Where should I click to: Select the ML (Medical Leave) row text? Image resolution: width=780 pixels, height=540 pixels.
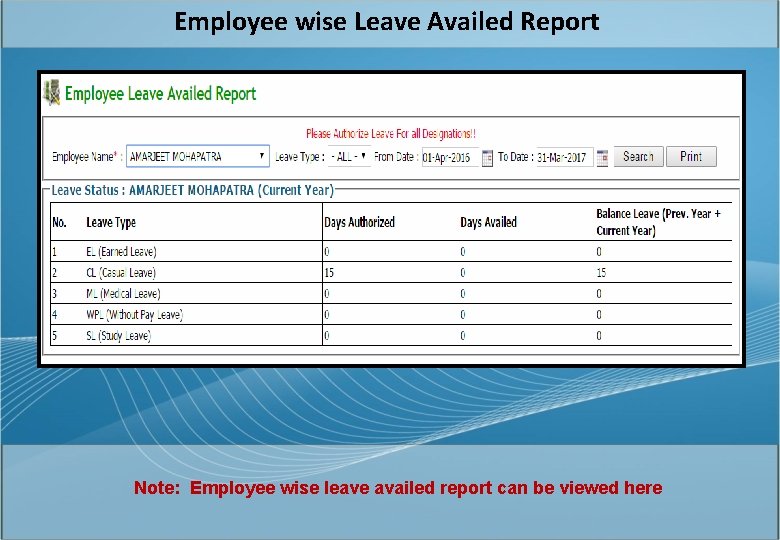coord(123,294)
